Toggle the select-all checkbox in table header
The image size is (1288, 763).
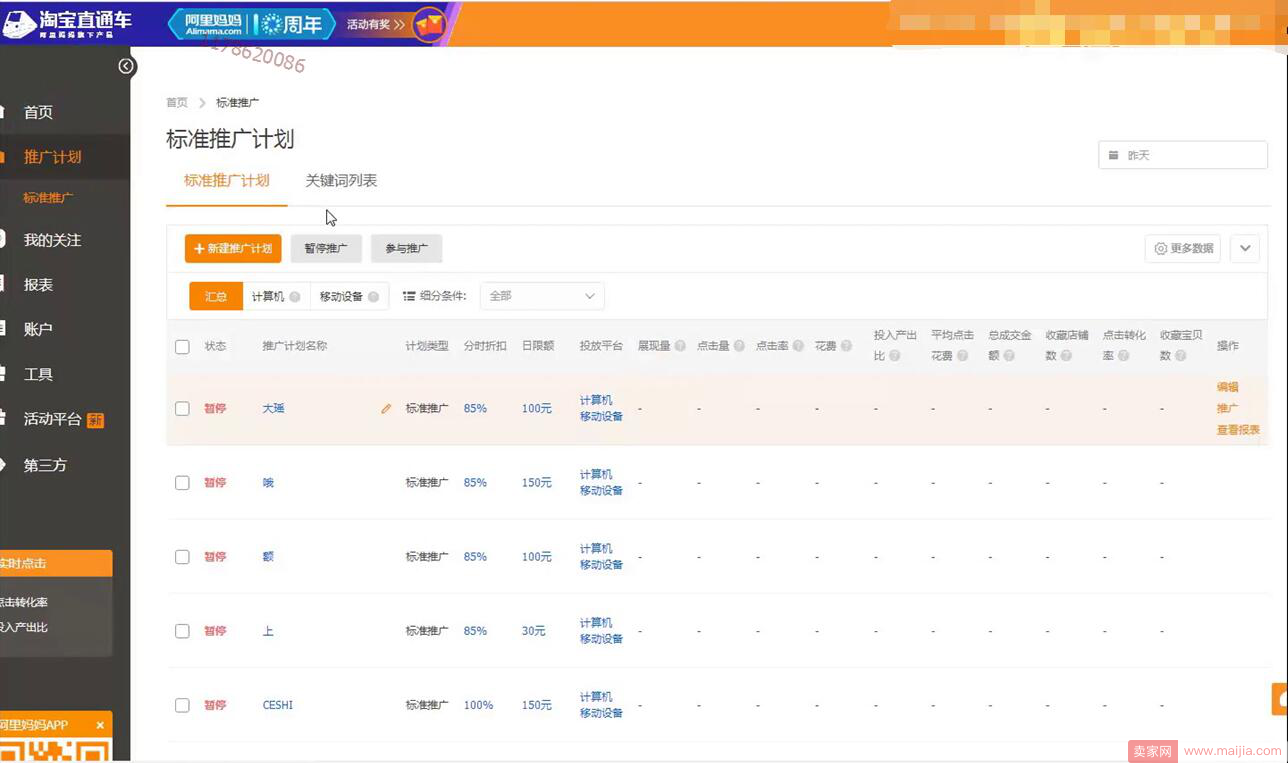pyautogui.click(x=182, y=347)
